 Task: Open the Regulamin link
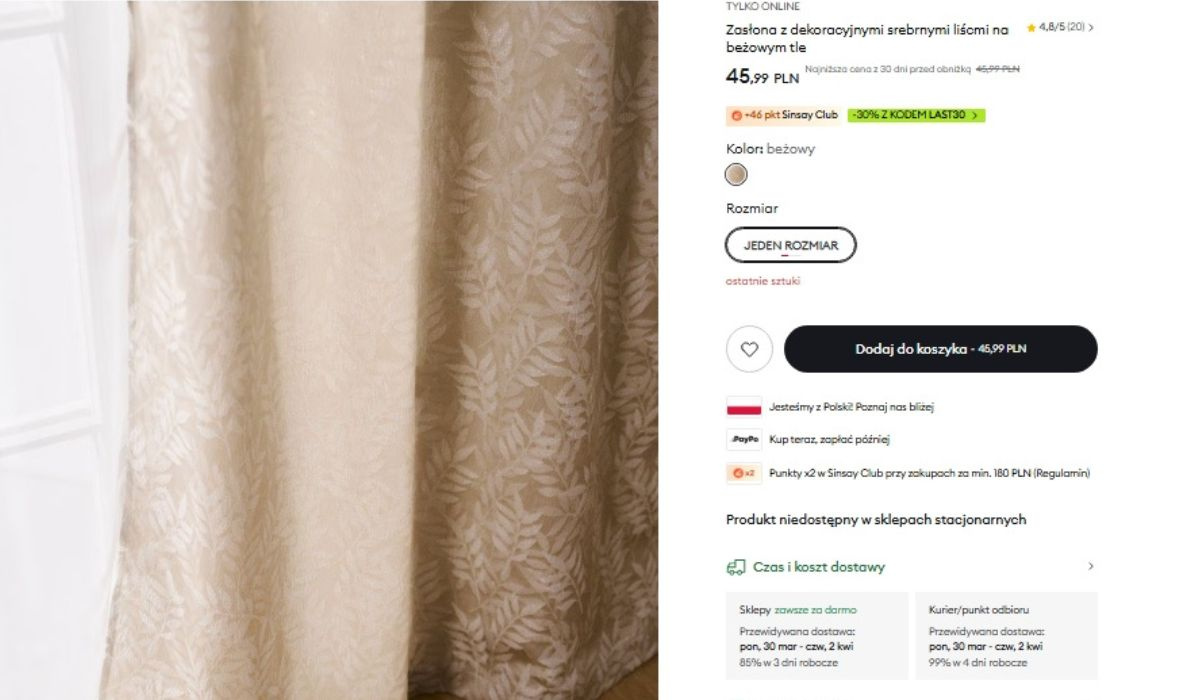(1063, 473)
